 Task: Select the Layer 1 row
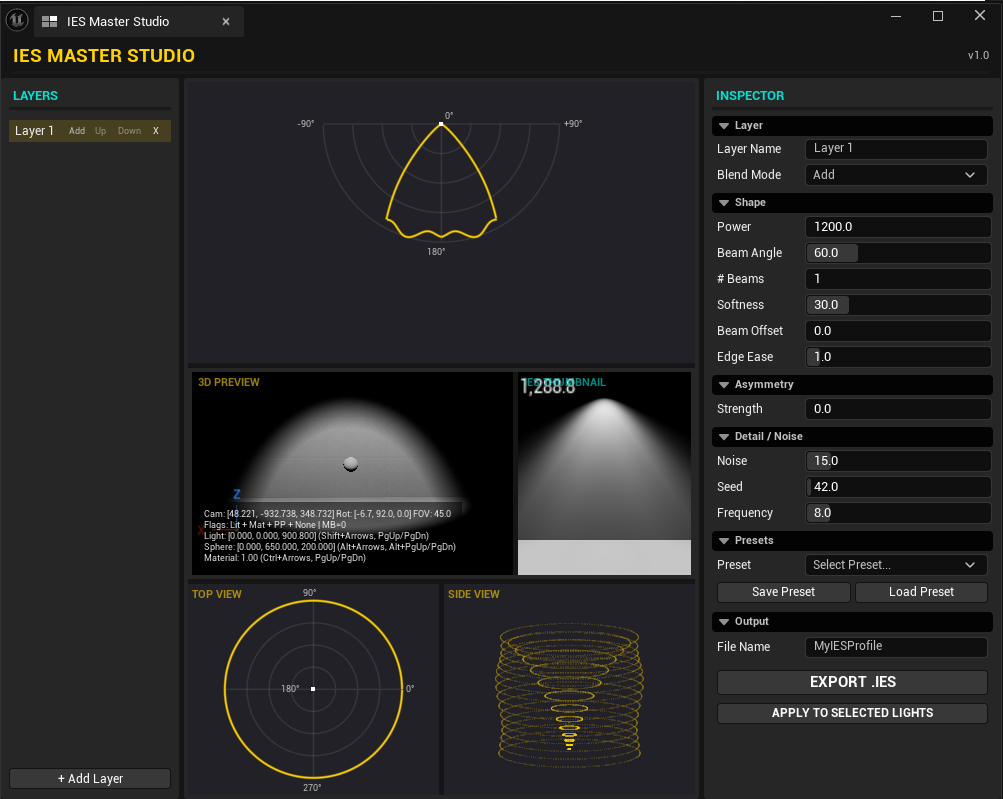coord(90,131)
